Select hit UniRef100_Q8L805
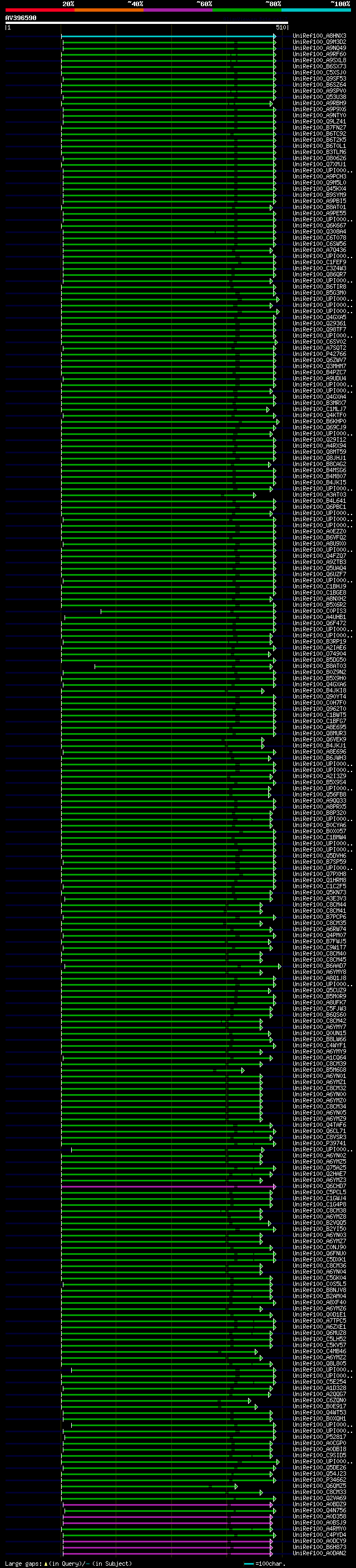The height and width of the screenshot is (1568, 356). 319,1363
